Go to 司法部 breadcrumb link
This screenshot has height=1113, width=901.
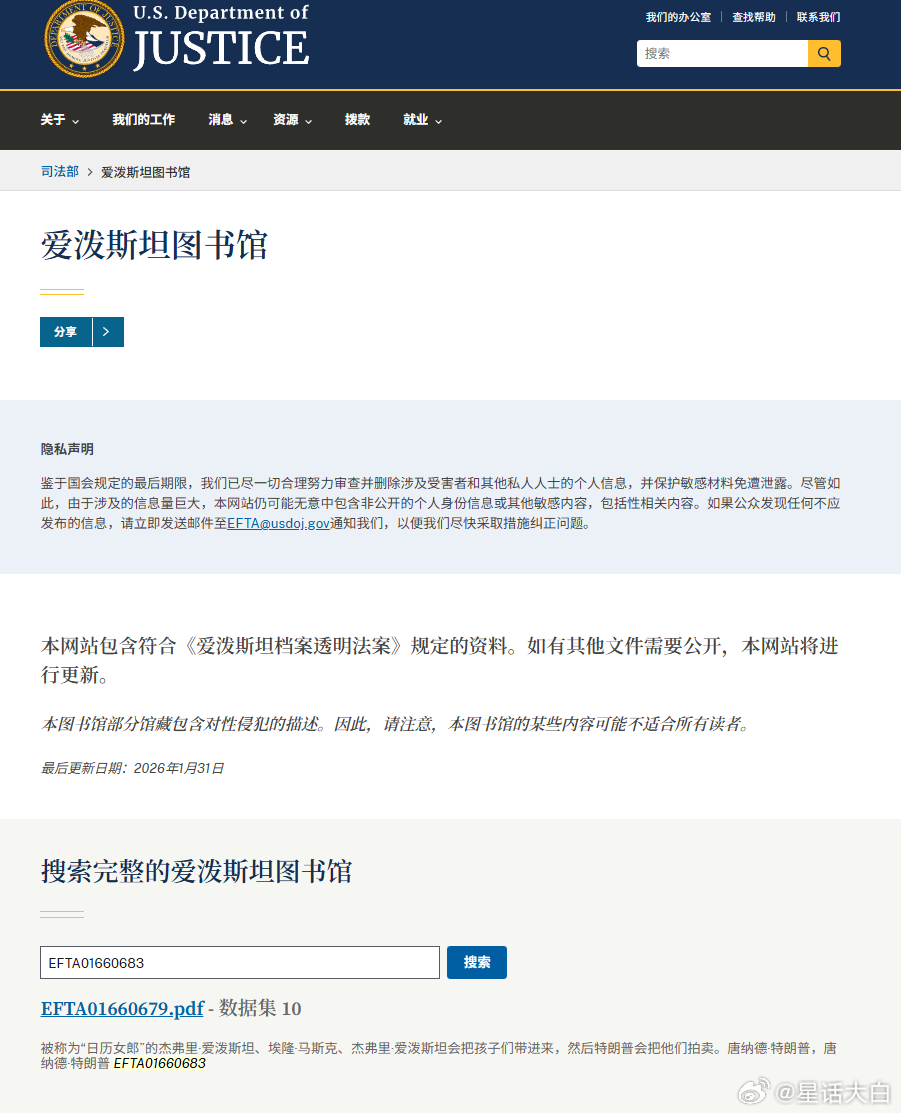pyautogui.click(x=60, y=172)
